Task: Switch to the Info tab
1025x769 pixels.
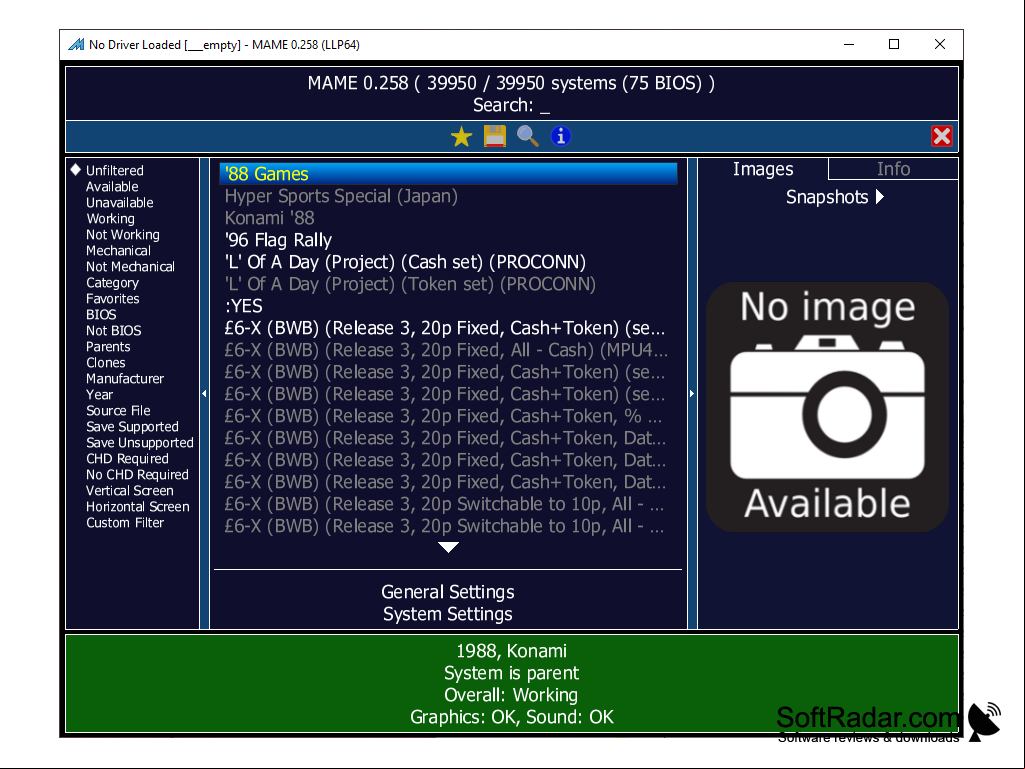Action: coord(893,169)
